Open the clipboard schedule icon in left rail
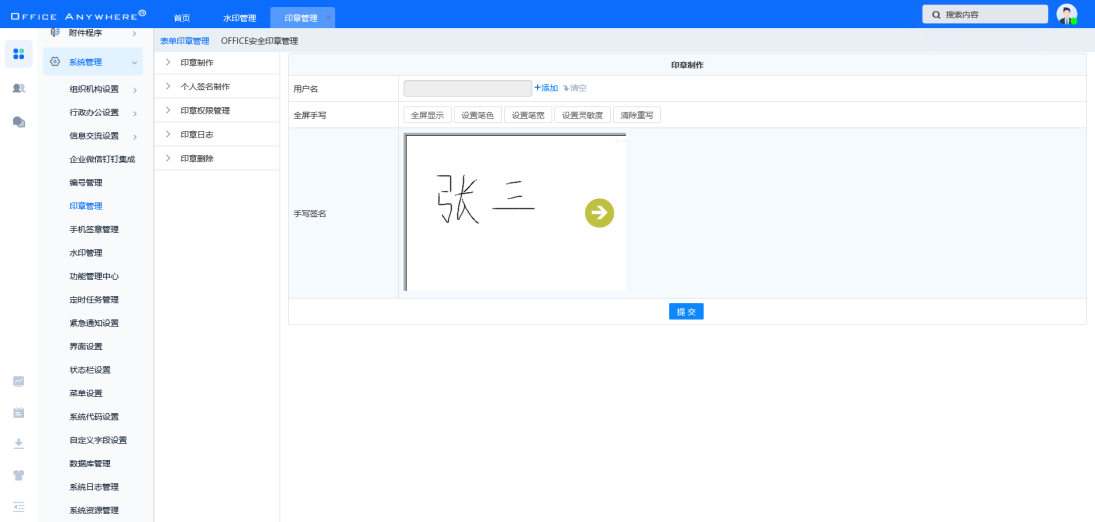1095x522 pixels. click(x=18, y=412)
